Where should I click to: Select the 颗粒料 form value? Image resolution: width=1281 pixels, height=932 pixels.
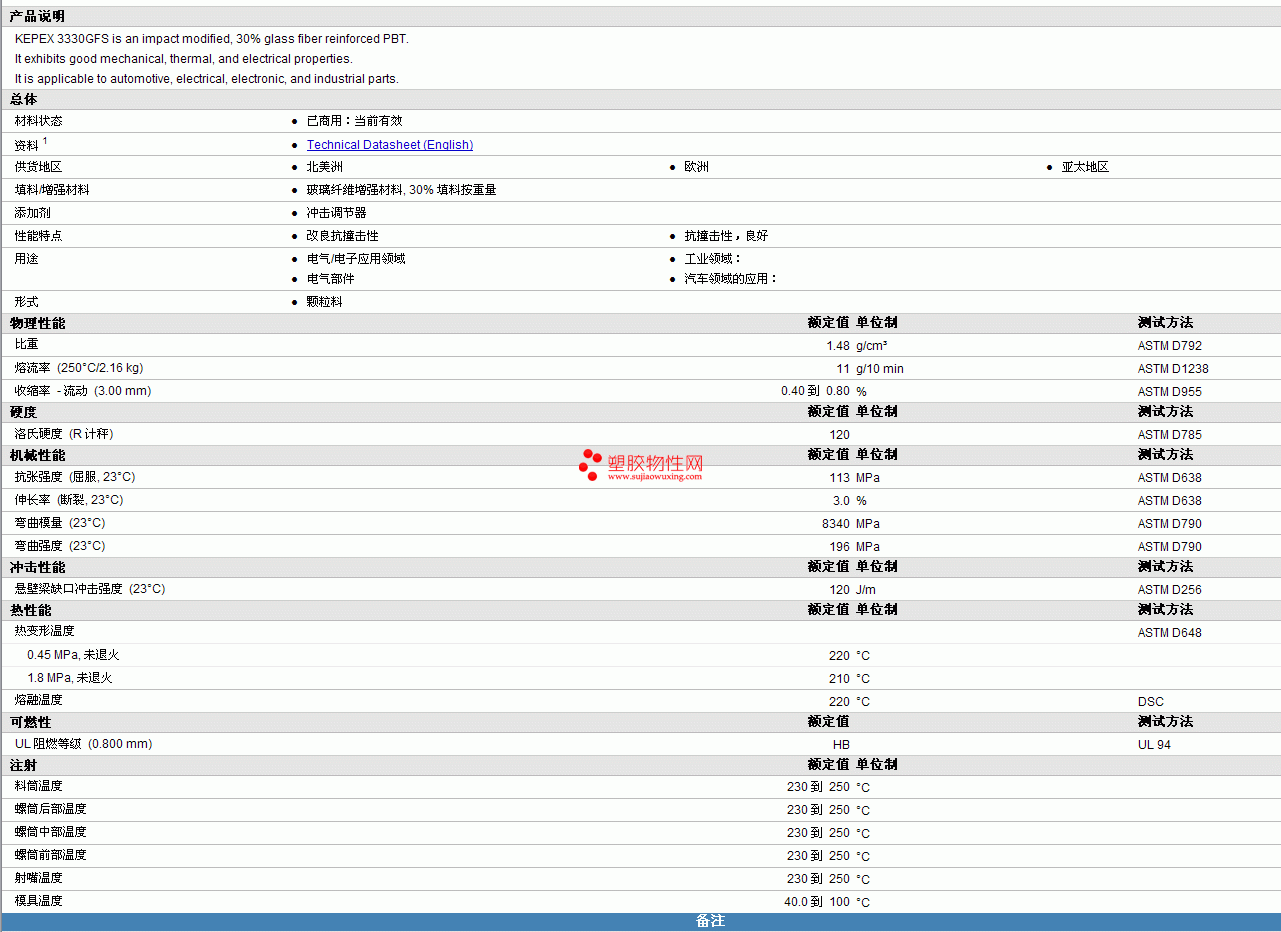pyautogui.click(x=324, y=302)
